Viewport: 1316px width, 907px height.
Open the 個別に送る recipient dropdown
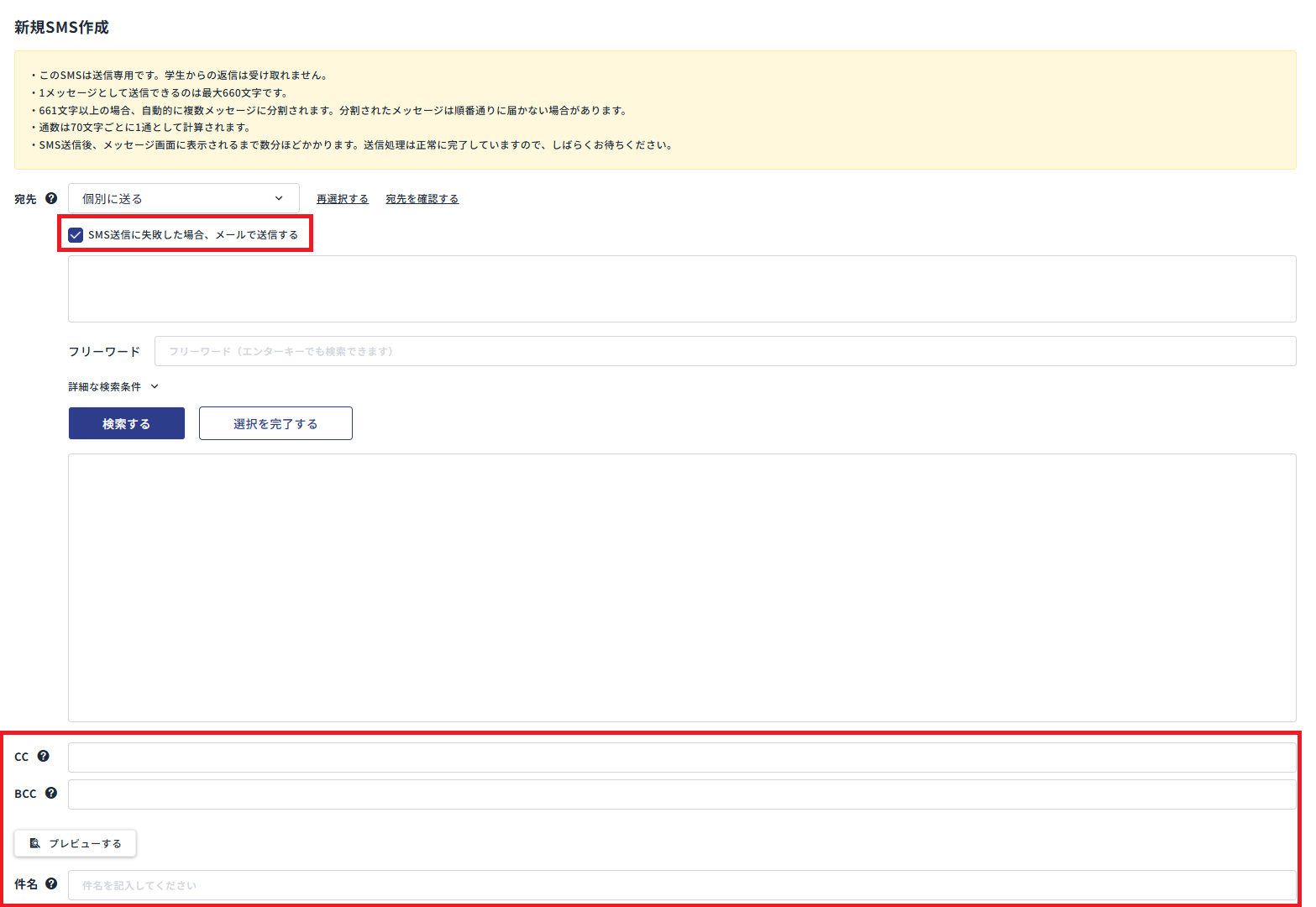(183, 198)
